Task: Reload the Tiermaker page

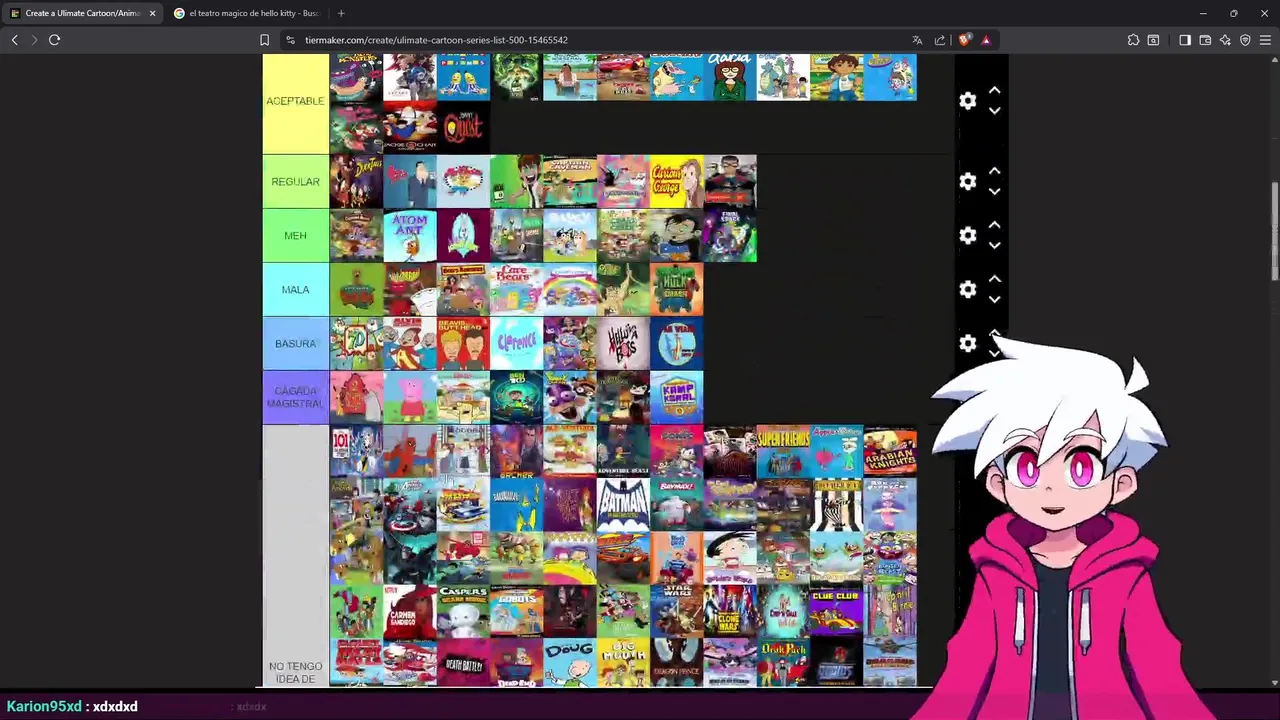Action: pyautogui.click(x=54, y=40)
